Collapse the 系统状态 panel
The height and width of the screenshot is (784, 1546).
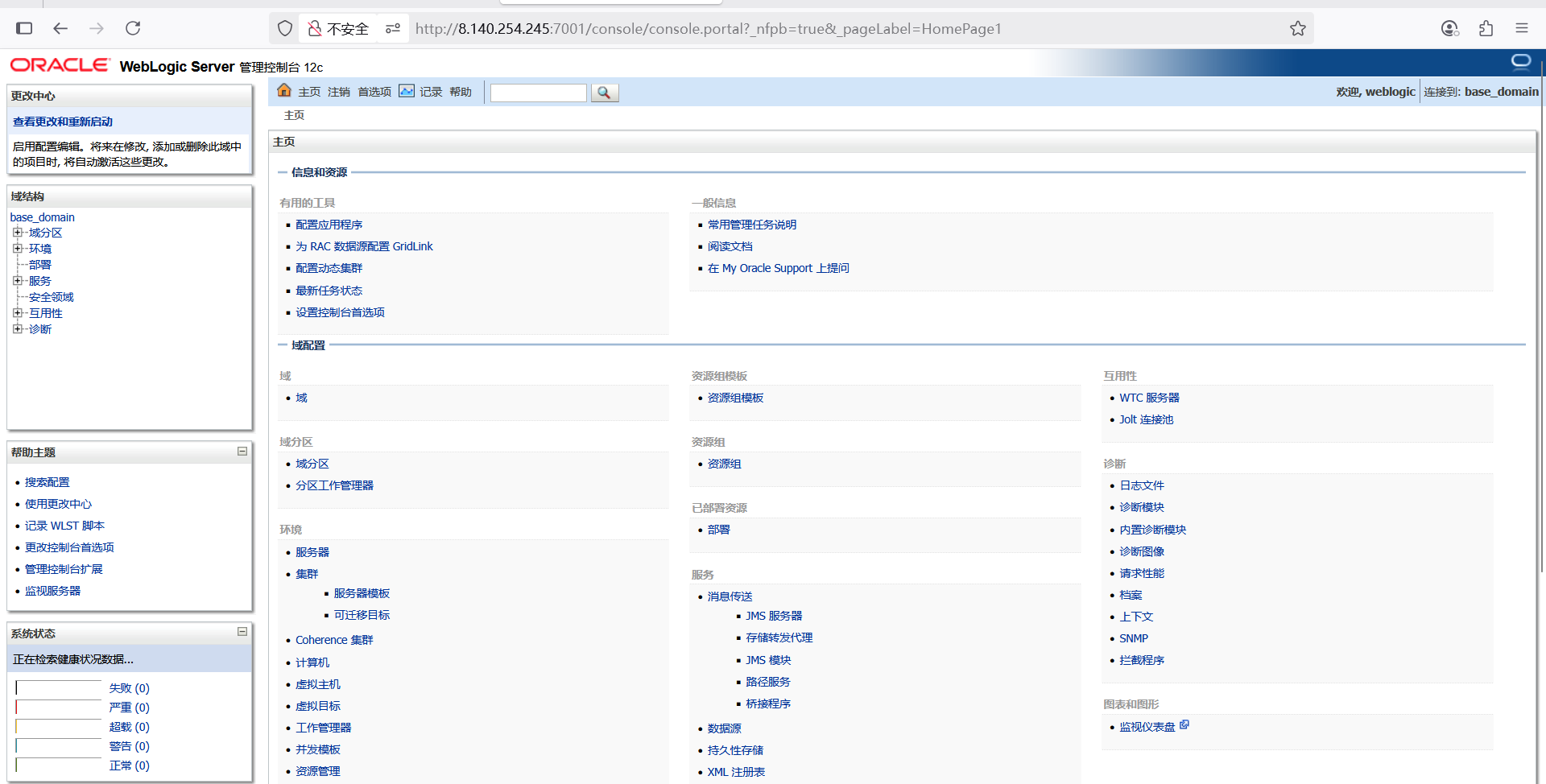[x=242, y=632]
